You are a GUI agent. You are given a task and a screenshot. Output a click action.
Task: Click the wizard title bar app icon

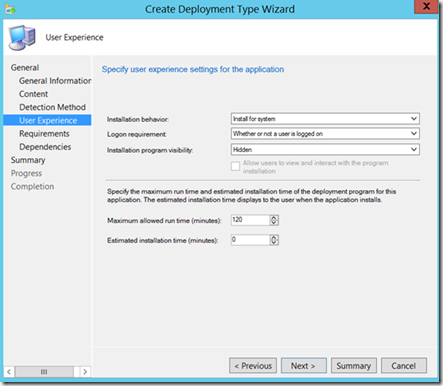[10, 9]
